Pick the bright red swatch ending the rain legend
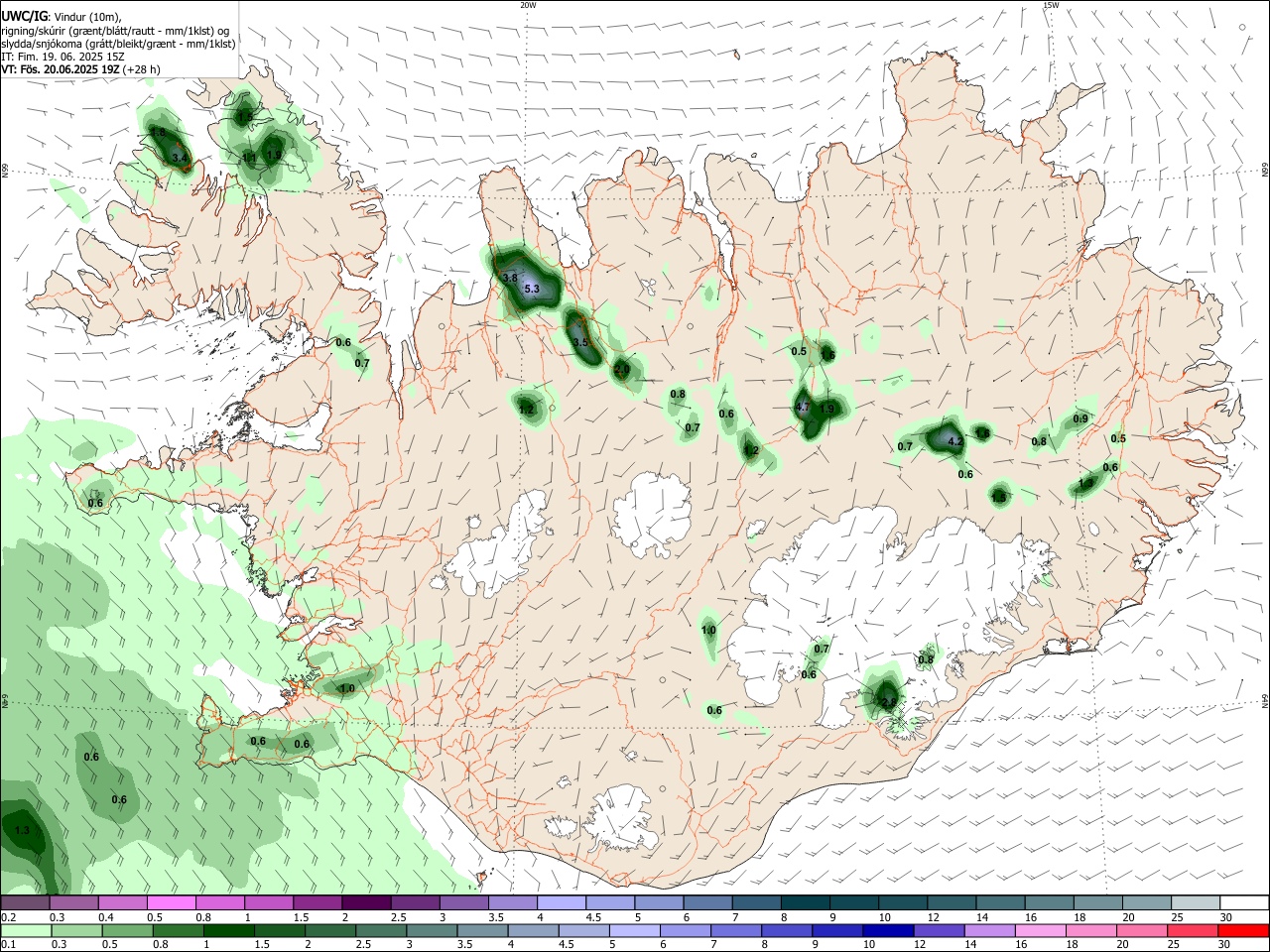Viewport: 1270px width, 952px height. (x=1244, y=931)
